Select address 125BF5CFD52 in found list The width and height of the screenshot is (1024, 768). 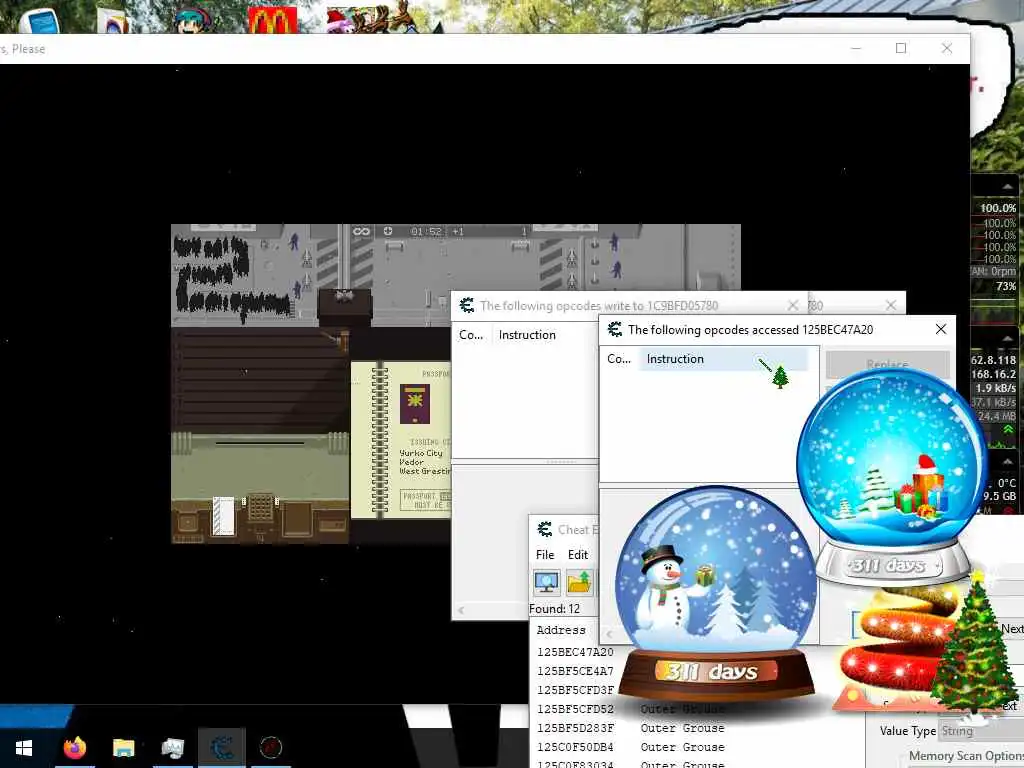[x=575, y=709]
